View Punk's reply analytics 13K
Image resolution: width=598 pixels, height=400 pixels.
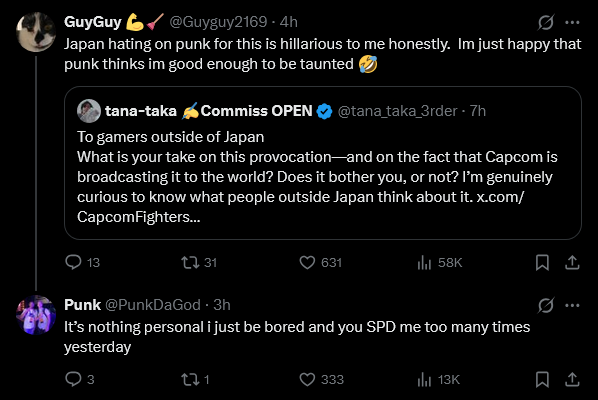click(424, 379)
